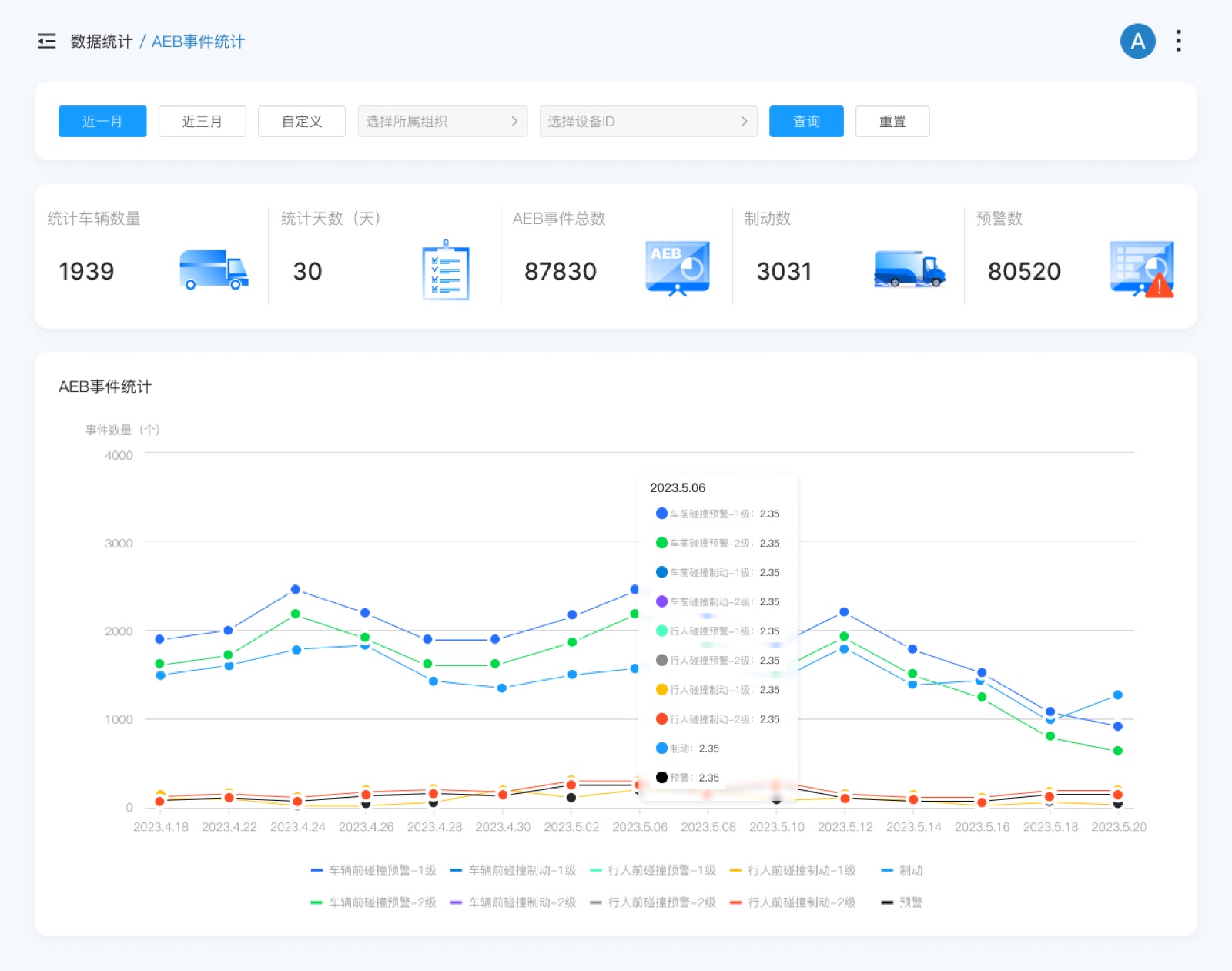Click tooltip row 车前碰撞预警-1级
The image size is (1232, 971).
718,514
